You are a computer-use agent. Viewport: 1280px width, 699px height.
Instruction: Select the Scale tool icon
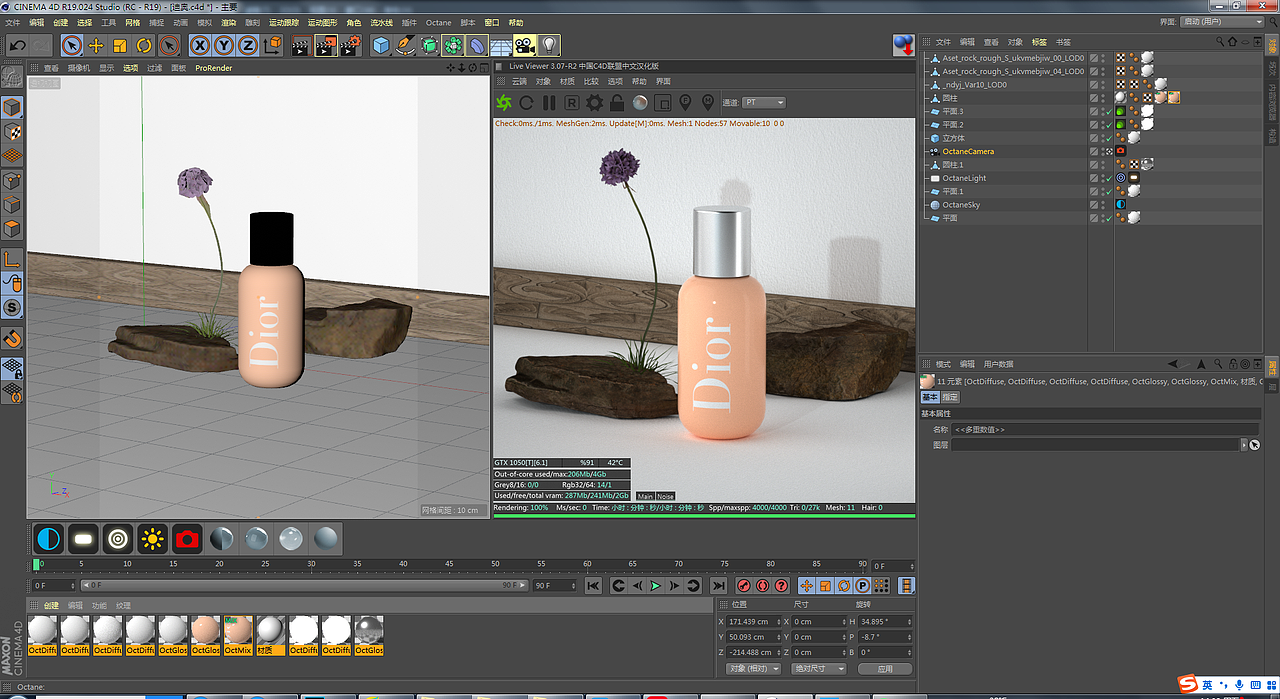[120, 45]
